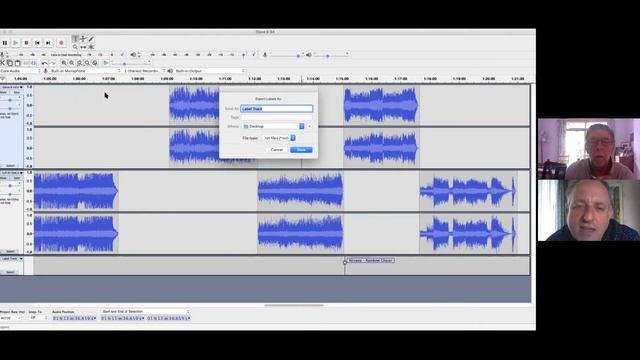Click the green Play button
Screen dimensions: 640x360
click(16, 43)
